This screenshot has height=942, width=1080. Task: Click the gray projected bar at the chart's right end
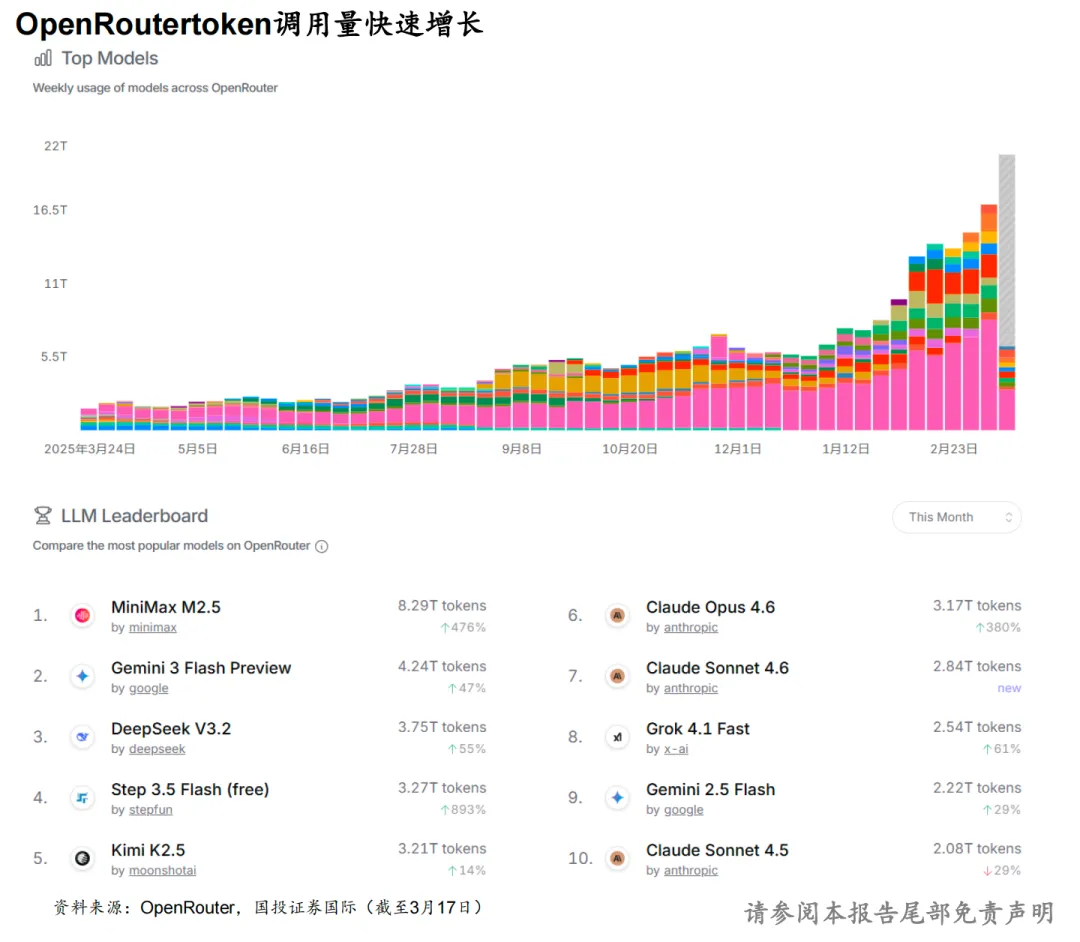click(1007, 249)
